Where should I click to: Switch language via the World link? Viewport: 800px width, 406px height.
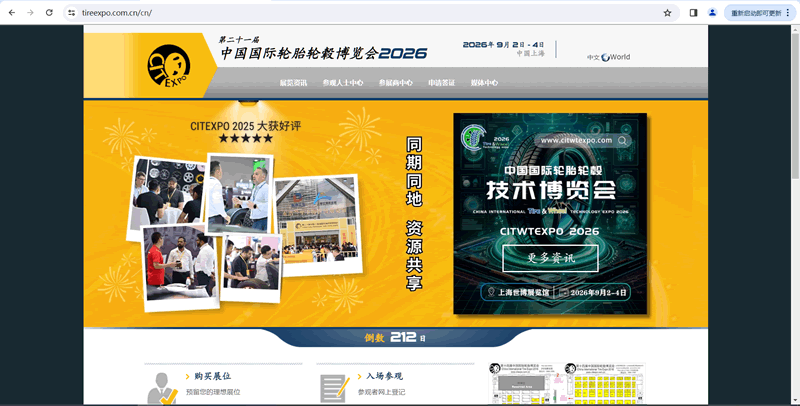(621, 57)
